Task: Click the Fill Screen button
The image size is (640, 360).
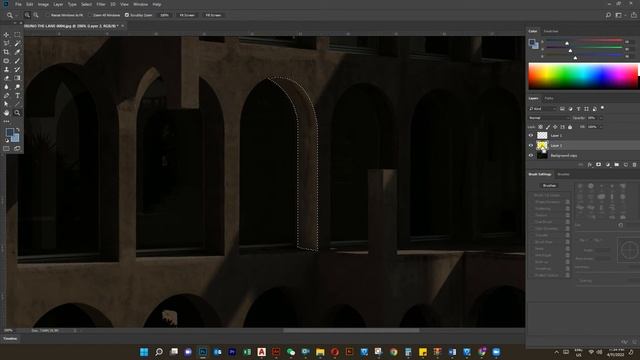Action: 213,15
